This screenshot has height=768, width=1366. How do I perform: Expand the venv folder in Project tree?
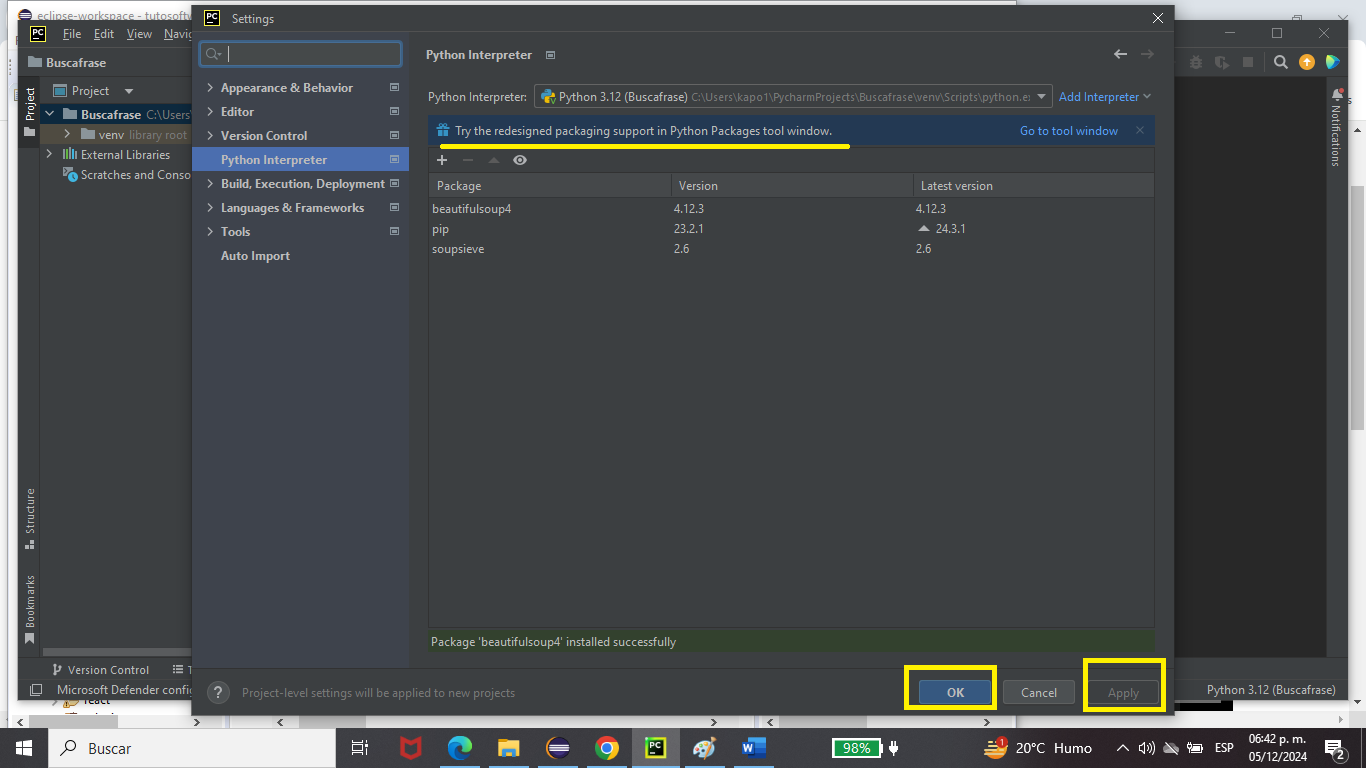[67, 135]
